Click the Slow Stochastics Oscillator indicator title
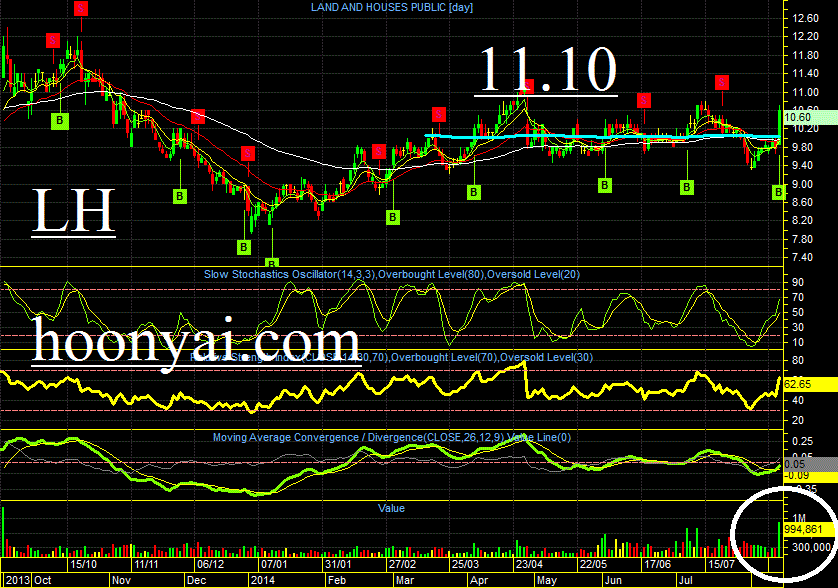 (392, 274)
